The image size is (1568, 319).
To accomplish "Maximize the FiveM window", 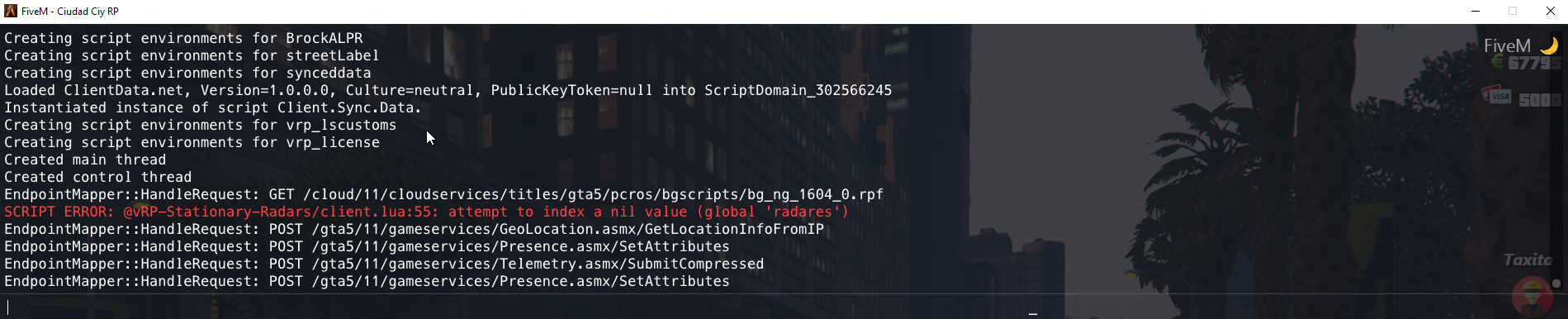I will [1513, 12].
